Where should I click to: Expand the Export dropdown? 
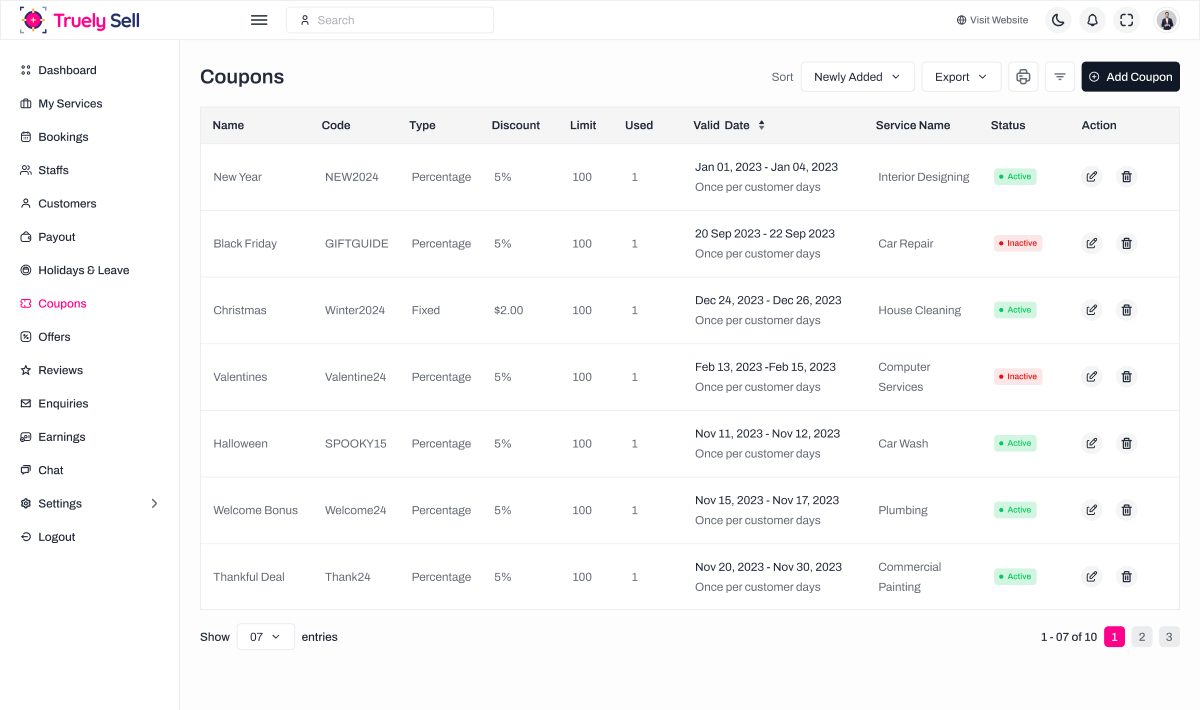(961, 77)
